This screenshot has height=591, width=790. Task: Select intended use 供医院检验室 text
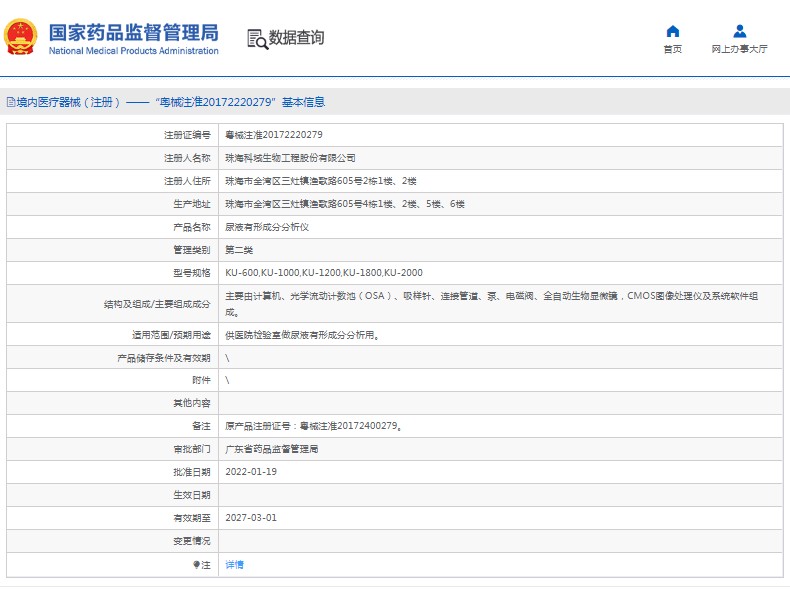tap(302, 335)
